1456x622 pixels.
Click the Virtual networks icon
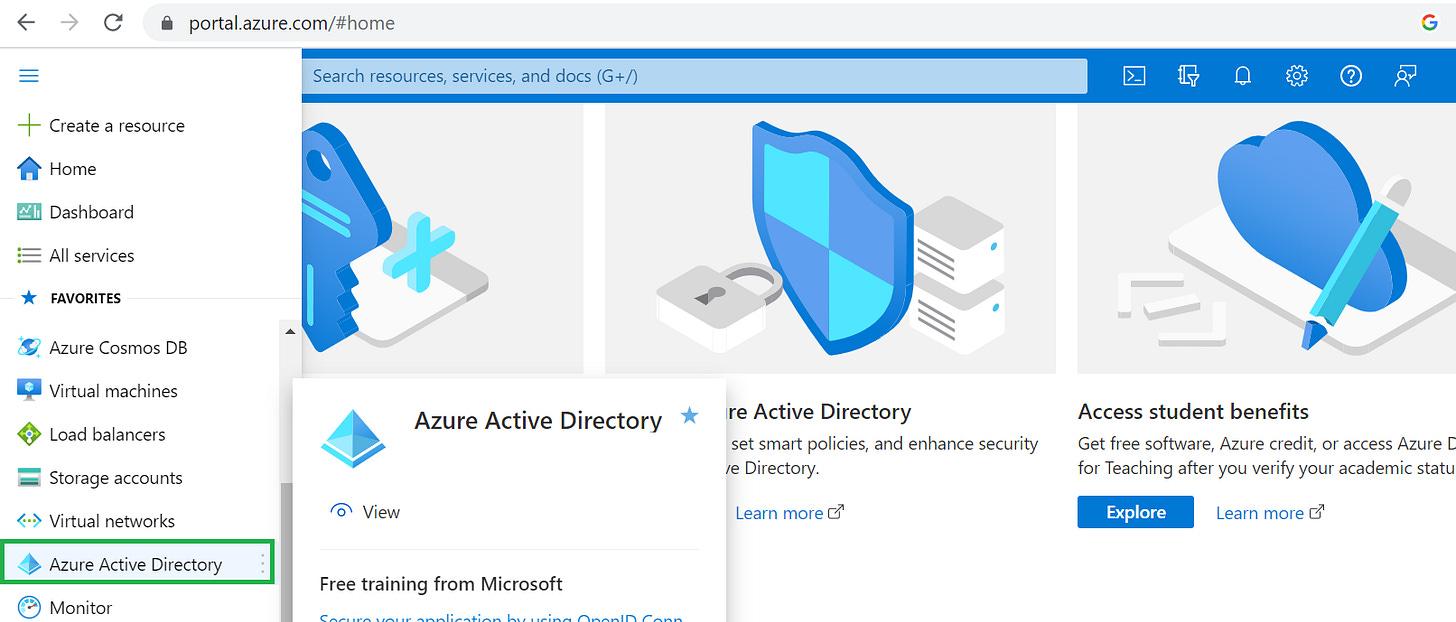tap(29, 521)
